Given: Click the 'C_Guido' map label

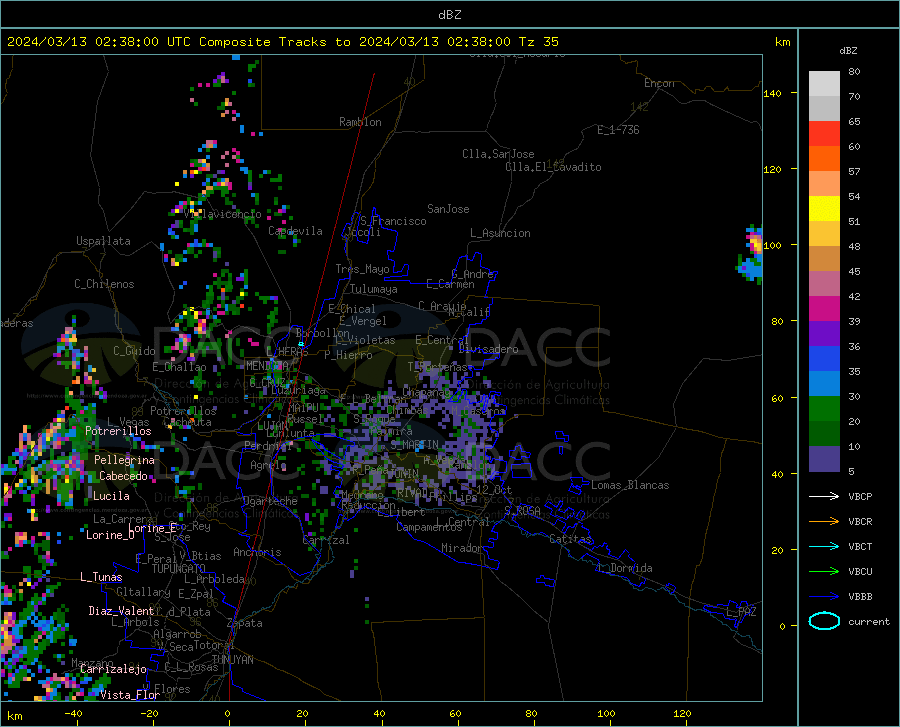Looking at the screenshot, I should [x=134, y=351].
